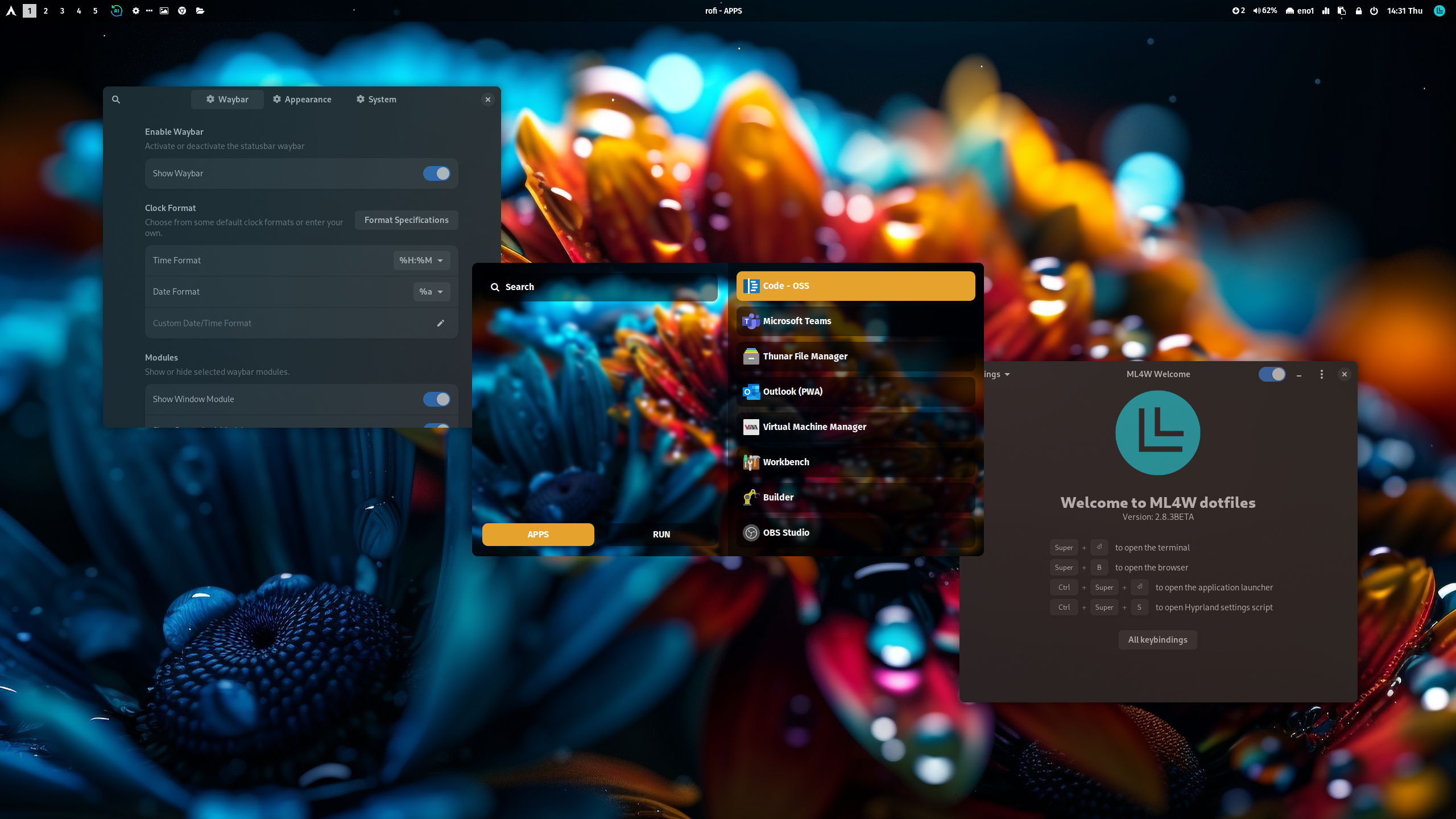Toggle the switch in ML4W Welcome header
The height and width of the screenshot is (819, 1456).
pos(1272,374)
